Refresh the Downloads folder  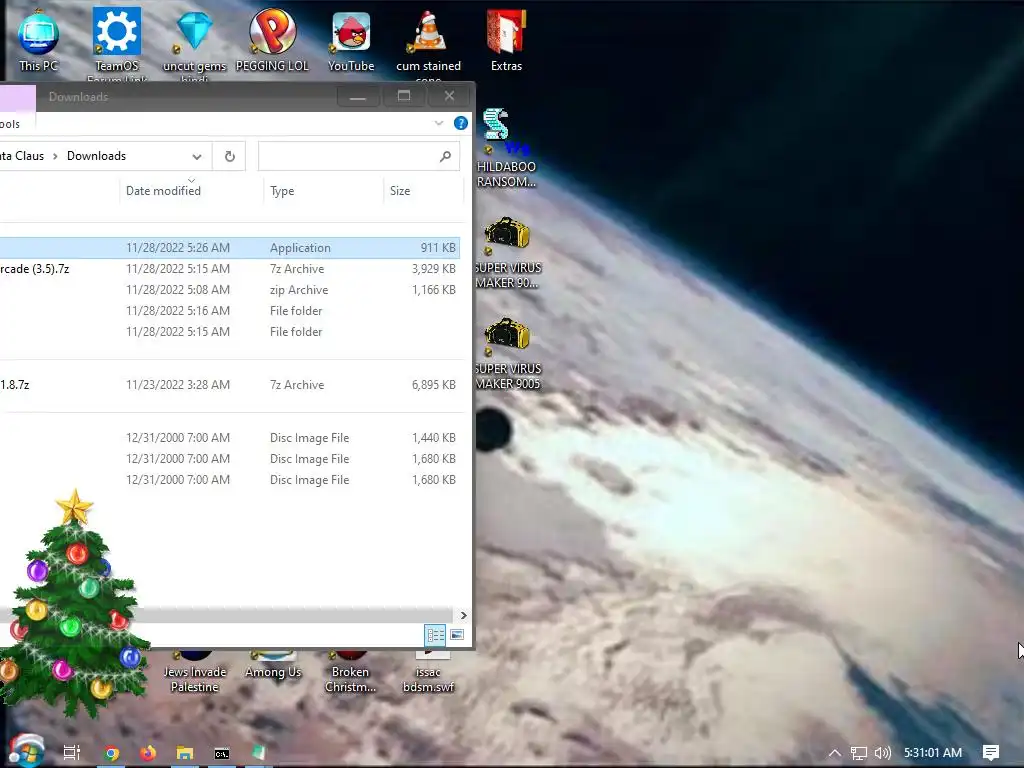229,156
